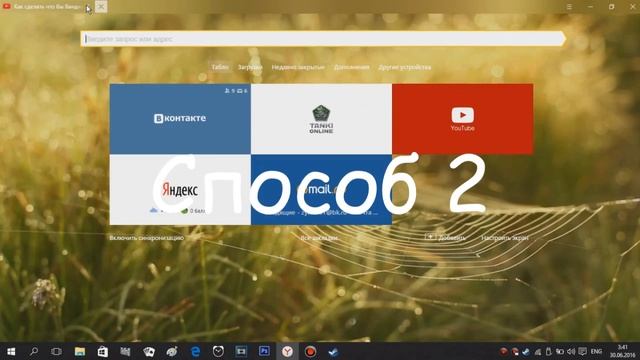Open Windows search from taskbar
Image resolution: width=640 pixels, height=360 pixels.
coord(34,351)
